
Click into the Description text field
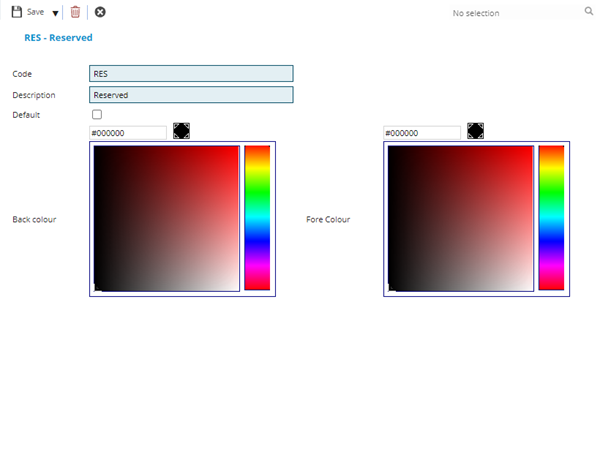tap(191, 95)
